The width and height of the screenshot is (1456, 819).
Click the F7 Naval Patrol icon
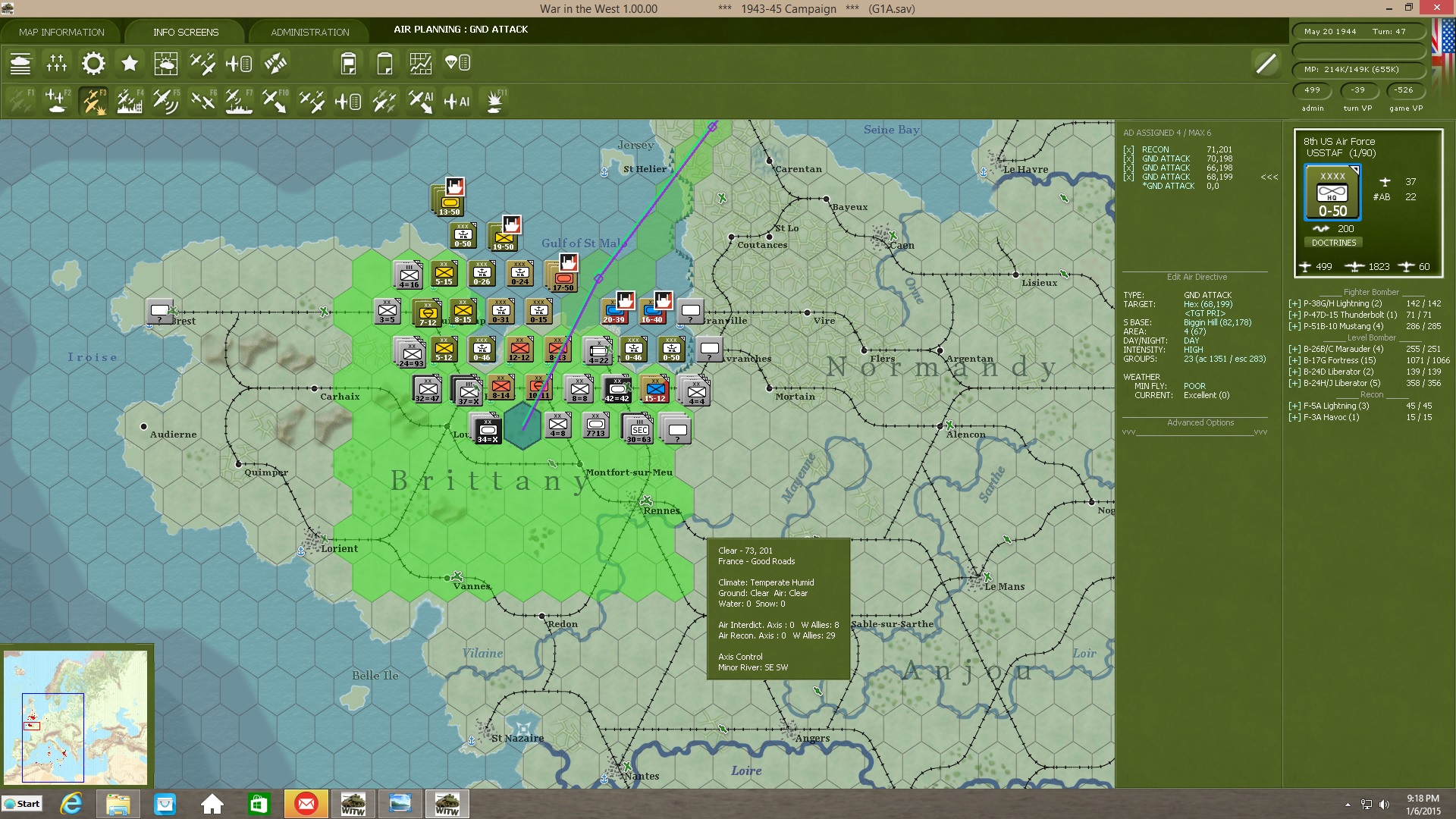click(238, 101)
